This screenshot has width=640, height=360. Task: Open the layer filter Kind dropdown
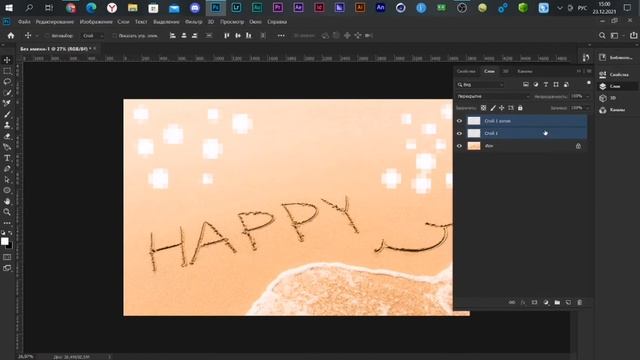pyautogui.click(x=480, y=84)
